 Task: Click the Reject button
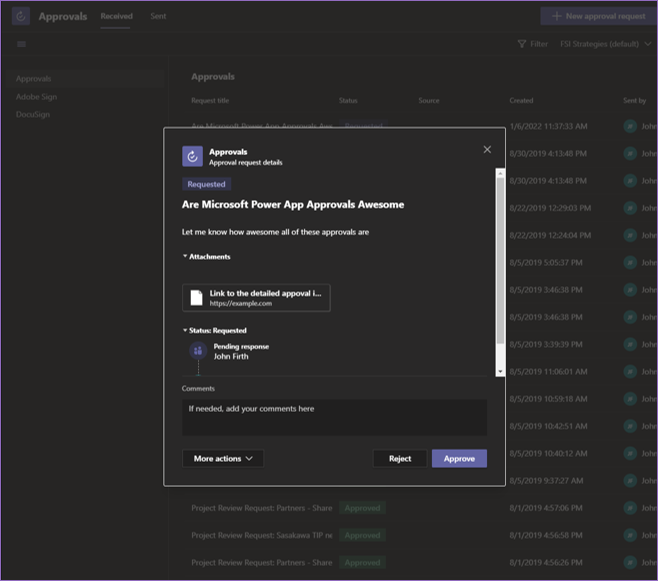400,459
